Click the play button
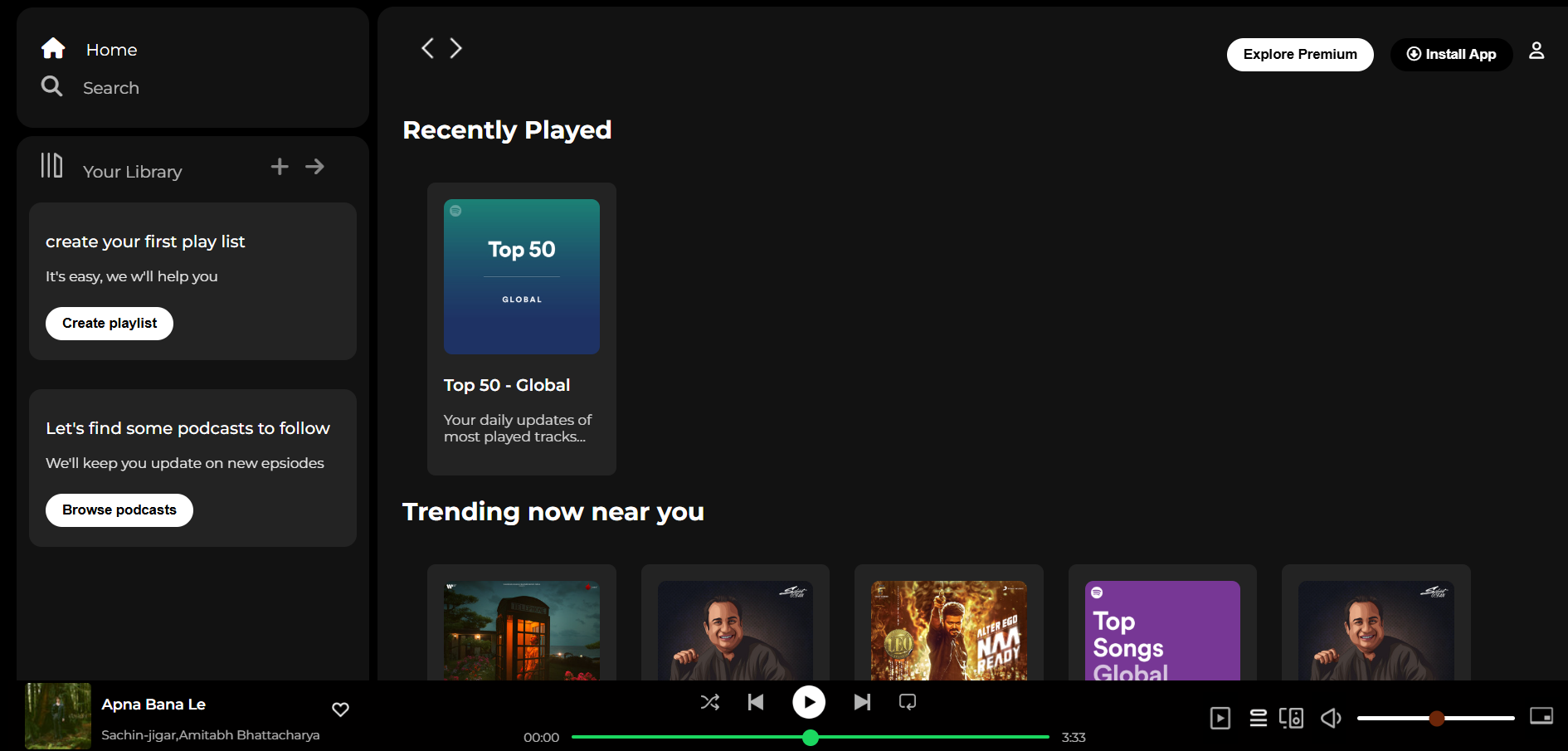This screenshot has height=751, width=1568. coord(809,702)
